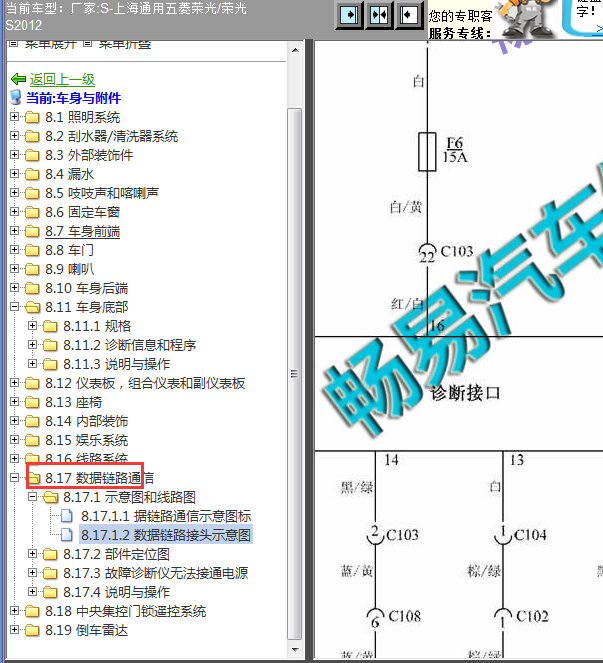Select 8.17.4 说明与操作 tree item

tap(116, 592)
